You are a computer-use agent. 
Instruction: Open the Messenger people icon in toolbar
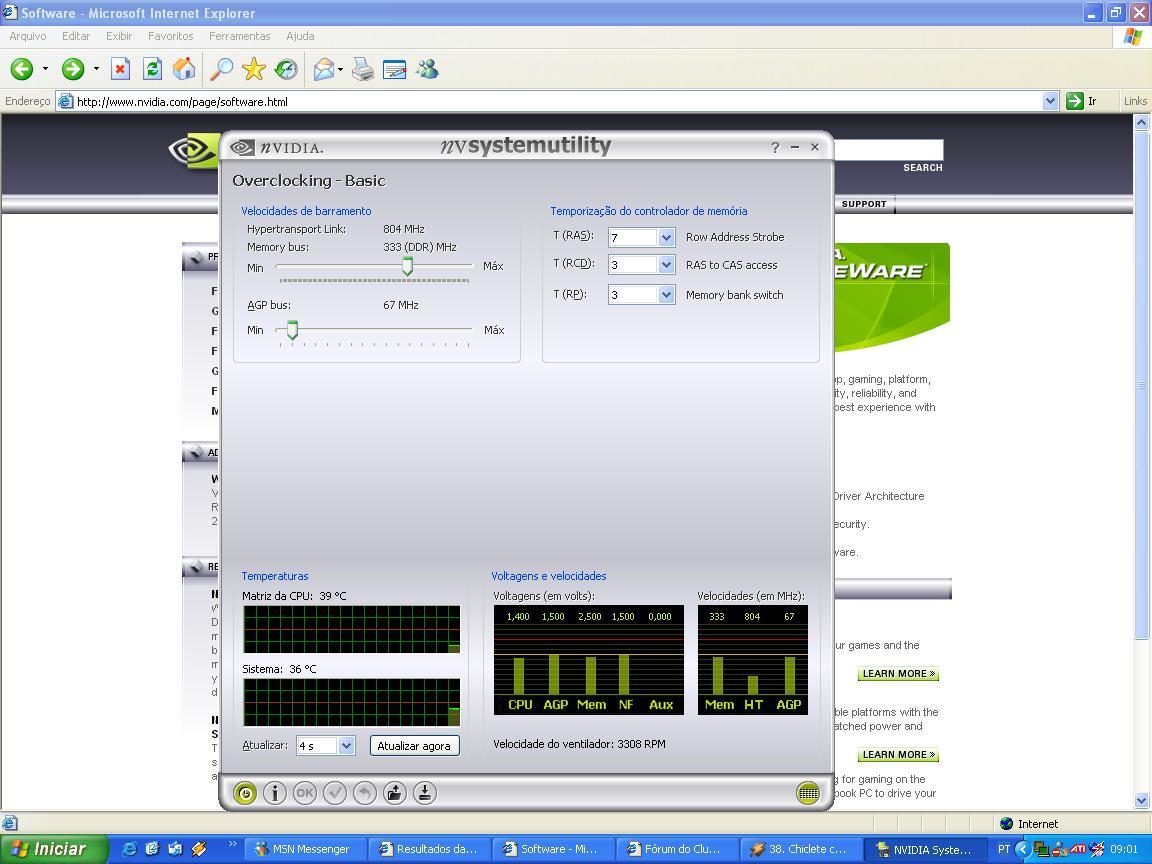(427, 69)
